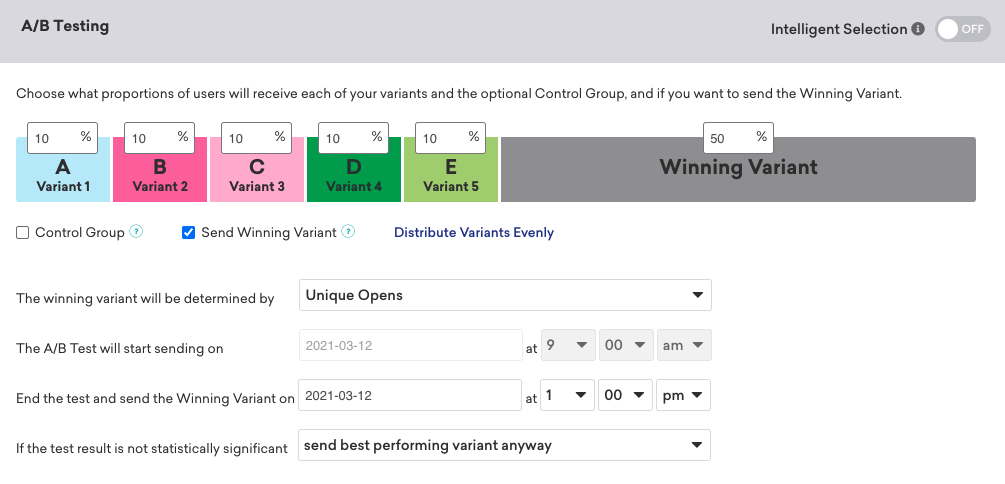Click the Variant E percentage field
The height and width of the screenshot is (484, 1005).
click(450, 138)
